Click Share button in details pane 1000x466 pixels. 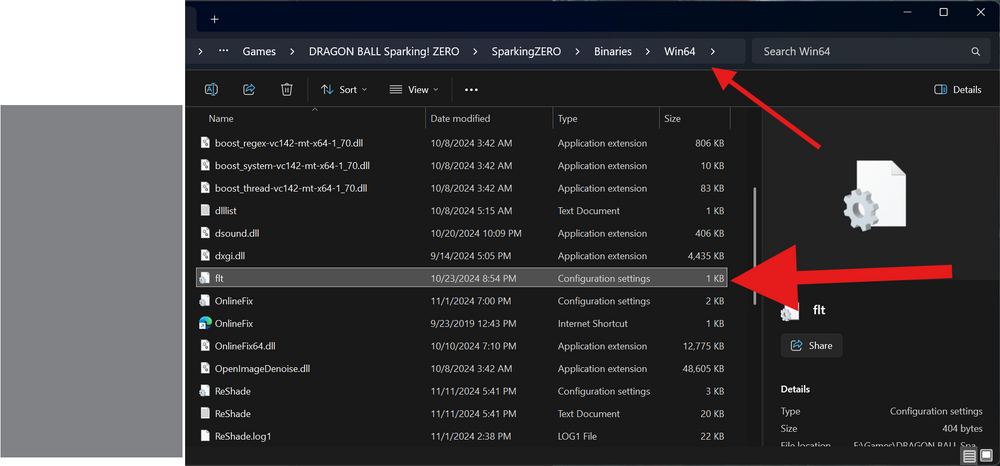811,346
